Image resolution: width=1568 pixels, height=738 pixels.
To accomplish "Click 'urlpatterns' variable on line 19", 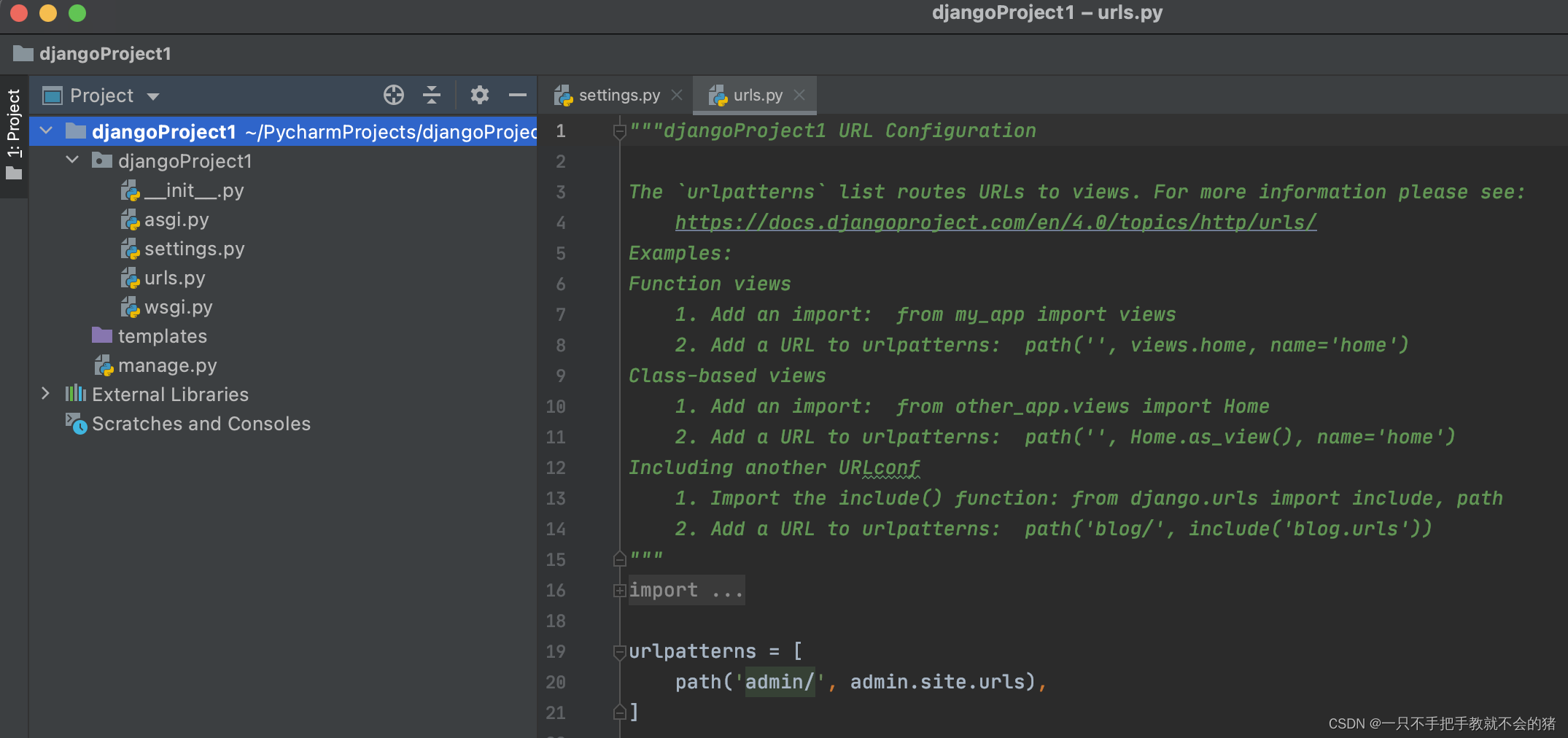I will point(692,651).
